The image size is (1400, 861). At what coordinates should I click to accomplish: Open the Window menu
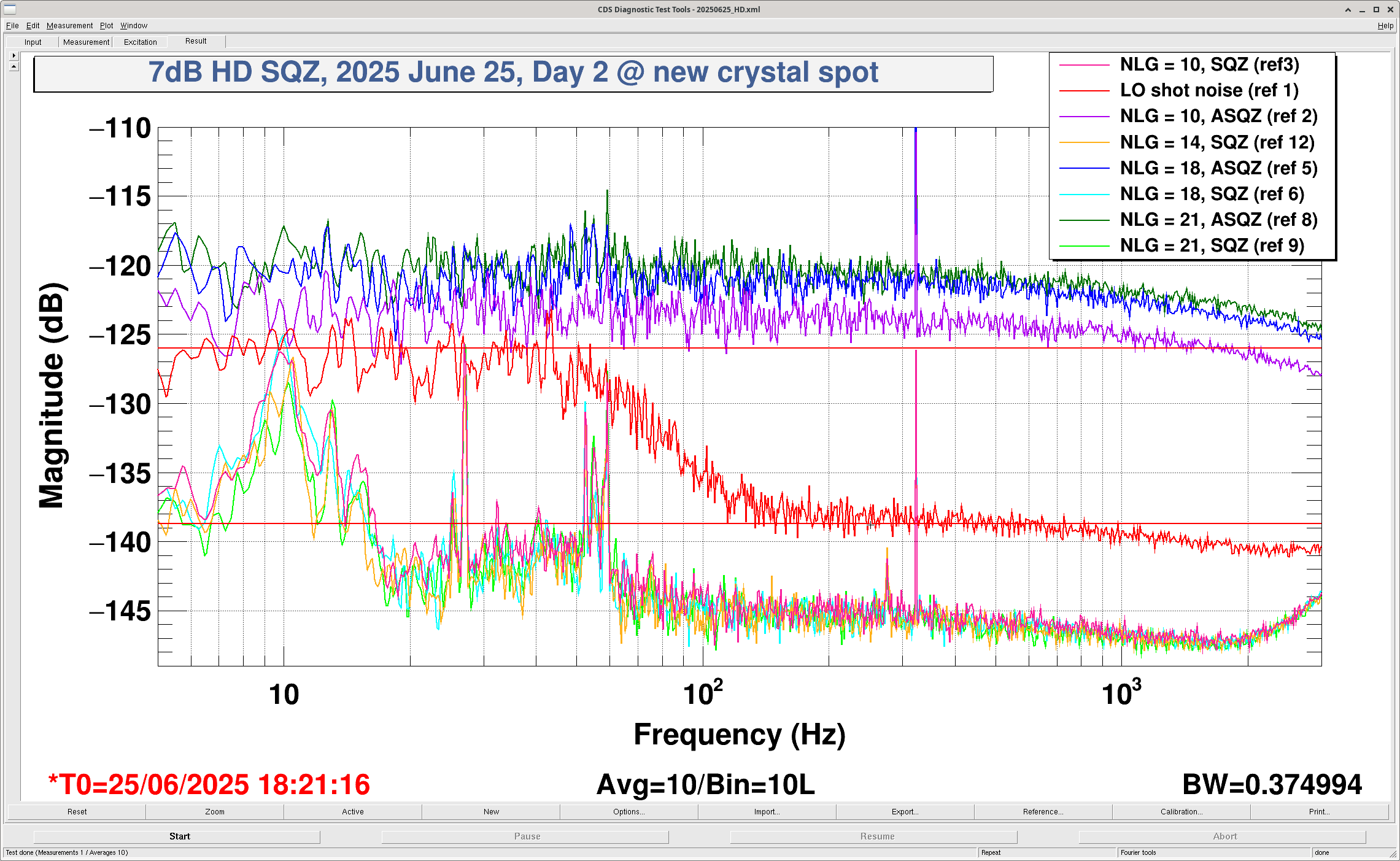pos(134,26)
